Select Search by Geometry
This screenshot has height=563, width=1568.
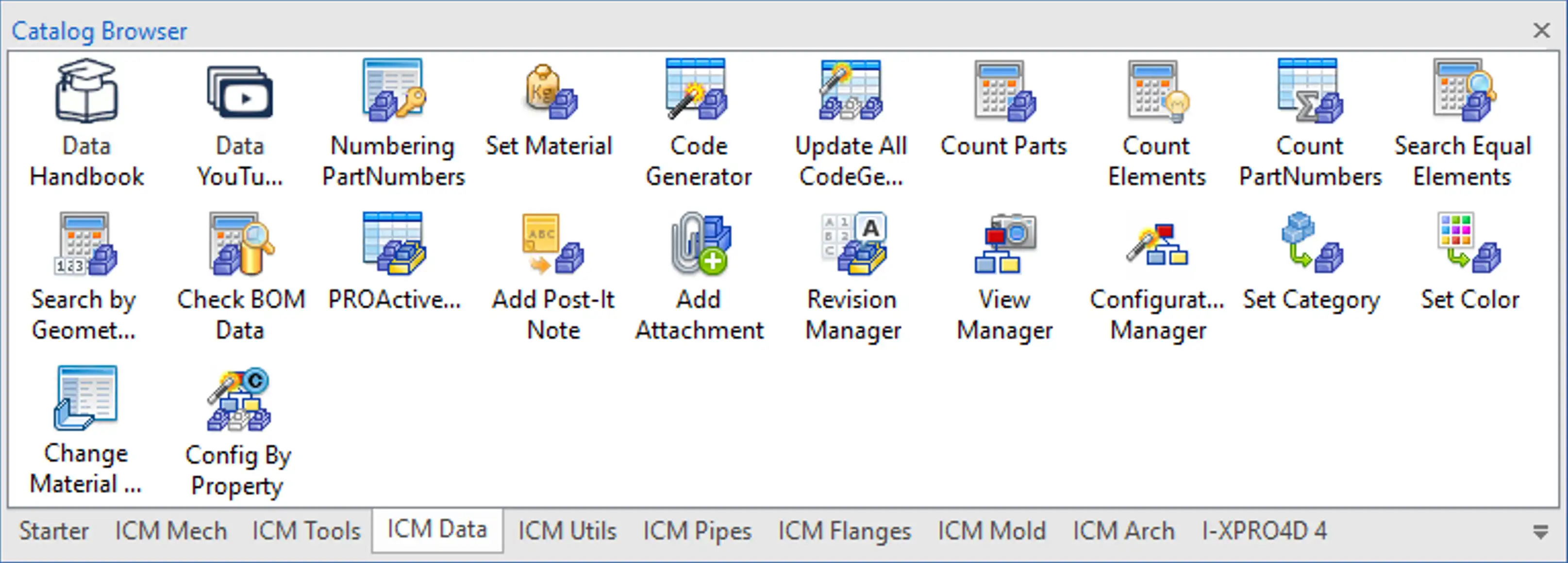(84, 274)
